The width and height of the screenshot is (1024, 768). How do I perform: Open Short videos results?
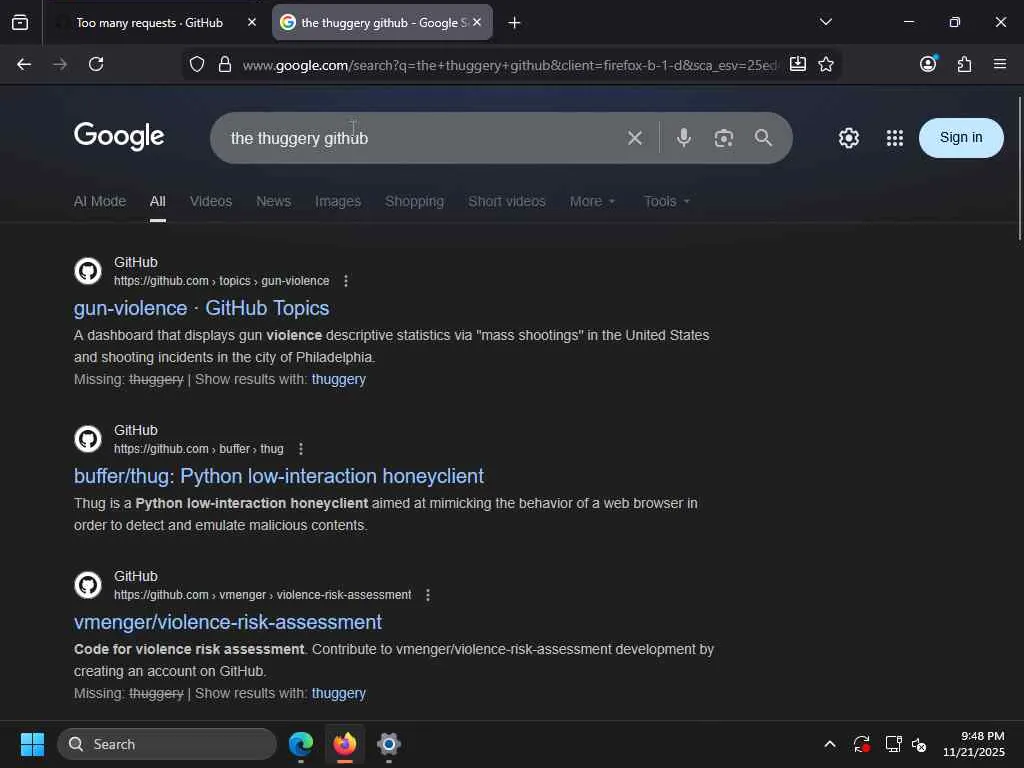[507, 202]
